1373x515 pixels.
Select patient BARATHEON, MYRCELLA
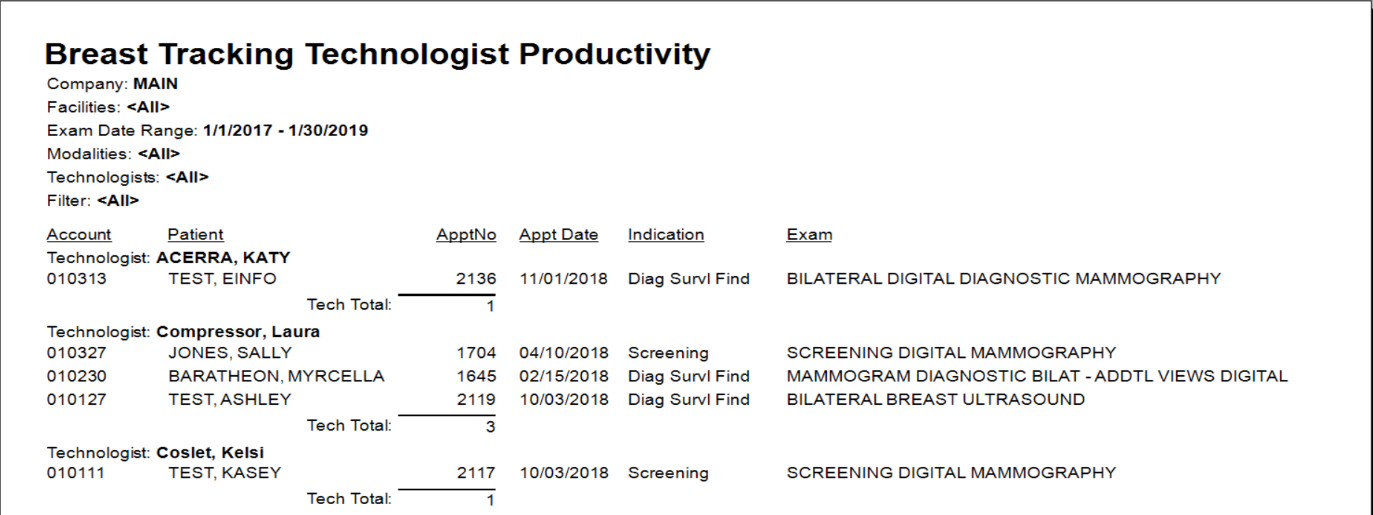click(x=276, y=377)
